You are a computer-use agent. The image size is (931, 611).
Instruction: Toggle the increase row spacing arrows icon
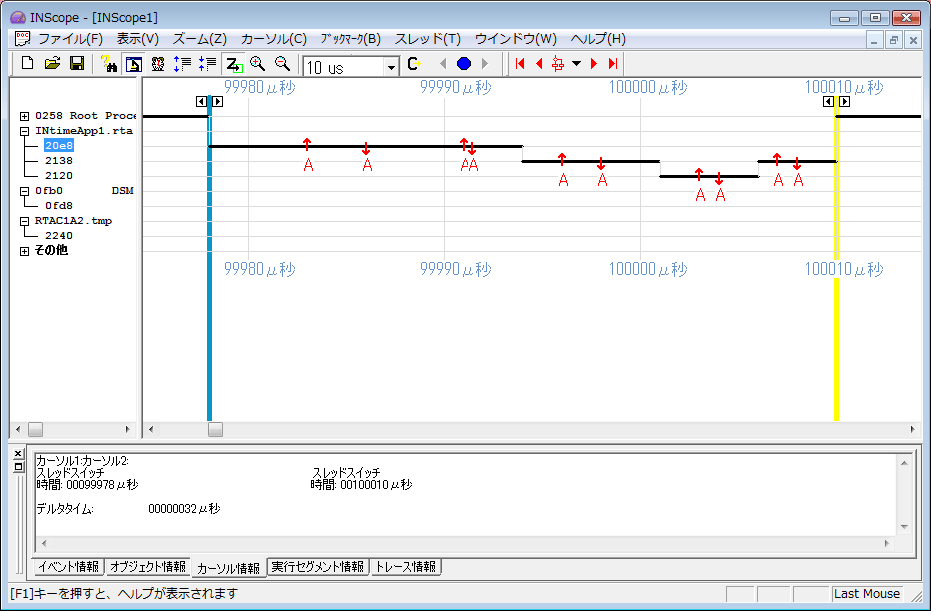[182, 63]
